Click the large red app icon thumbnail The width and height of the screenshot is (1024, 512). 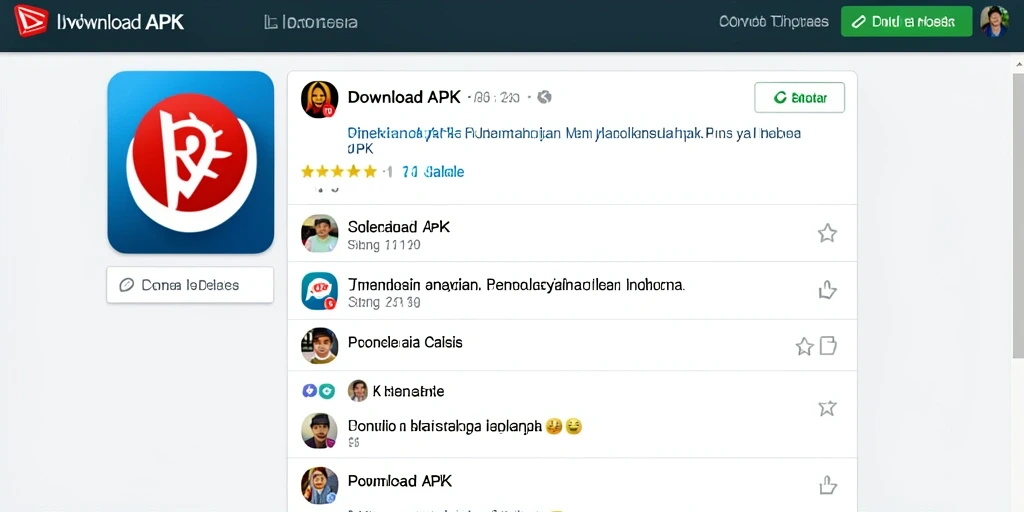[x=191, y=162]
